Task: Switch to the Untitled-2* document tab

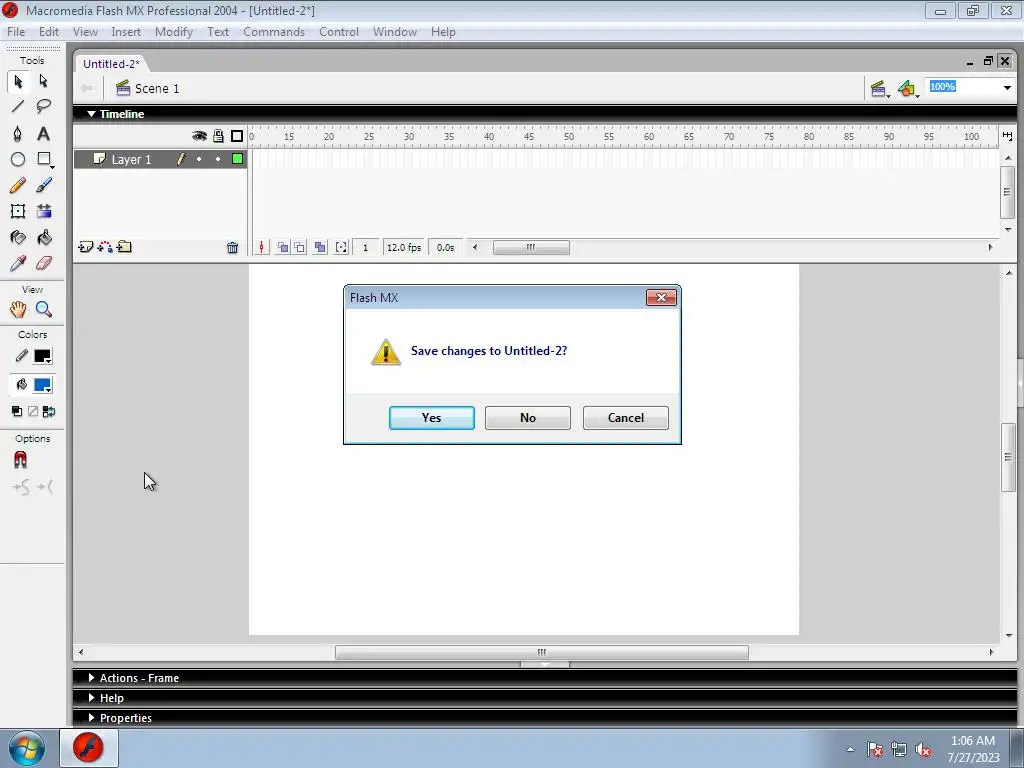Action: pyautogui.click(x=111, y=64)
